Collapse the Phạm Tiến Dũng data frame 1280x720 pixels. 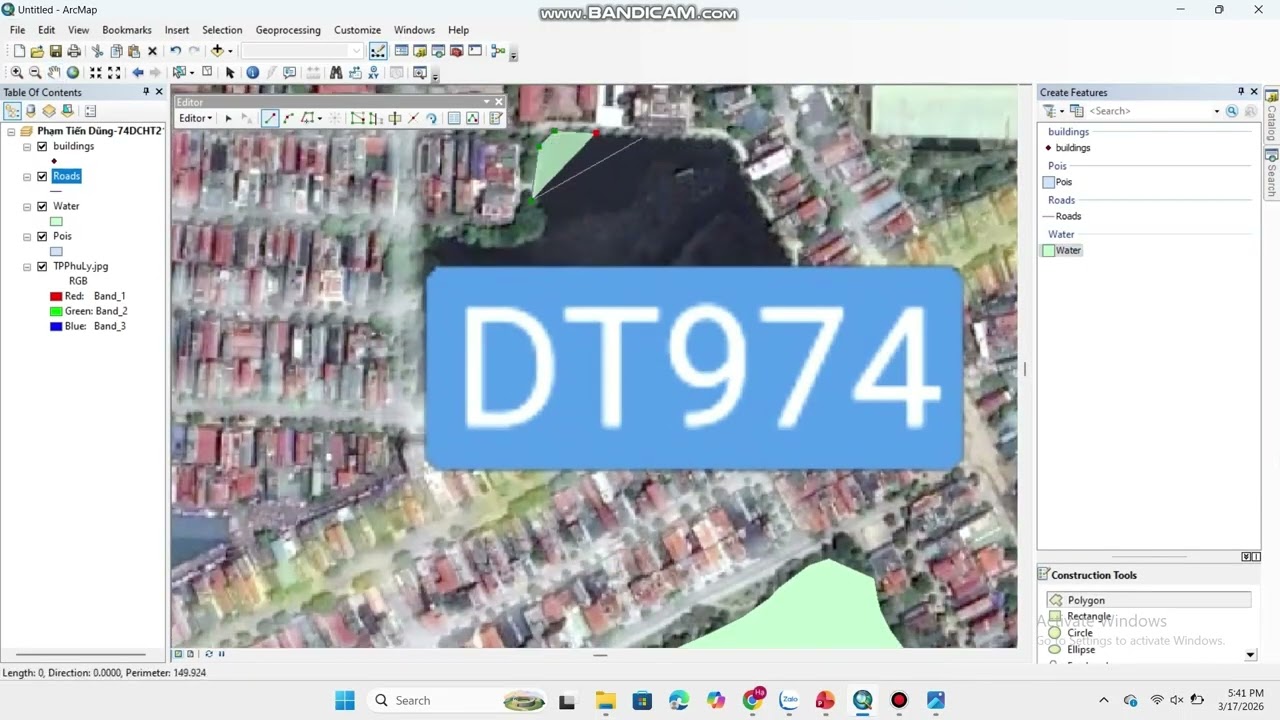tap(11, 131)
